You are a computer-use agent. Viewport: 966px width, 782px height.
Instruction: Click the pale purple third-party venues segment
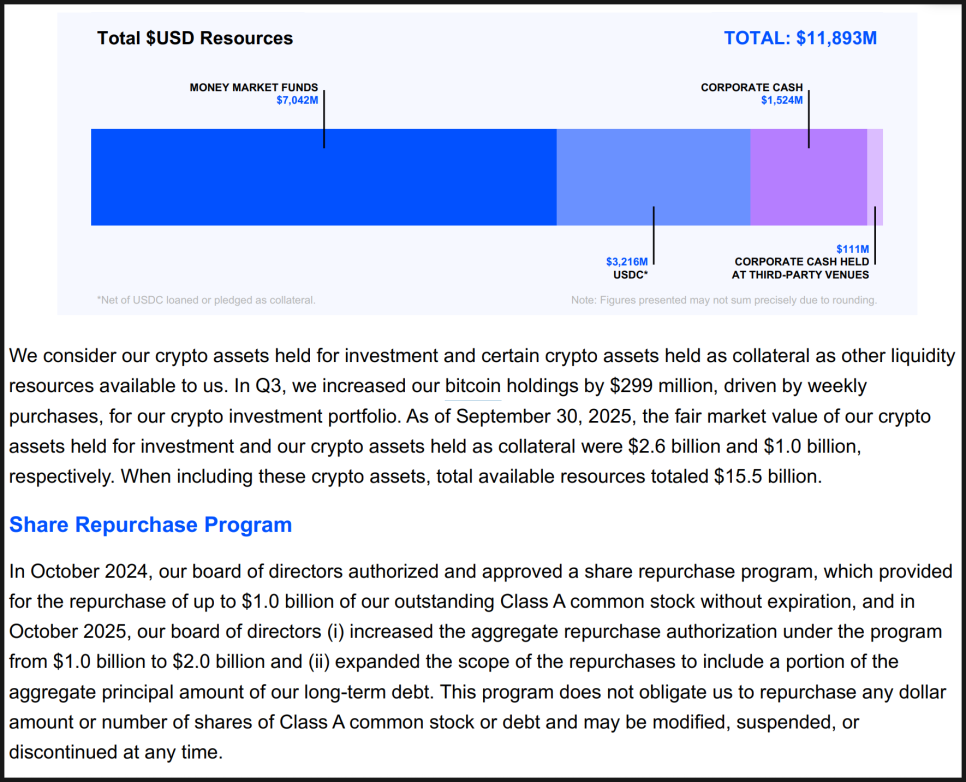(x=875, y=177)
